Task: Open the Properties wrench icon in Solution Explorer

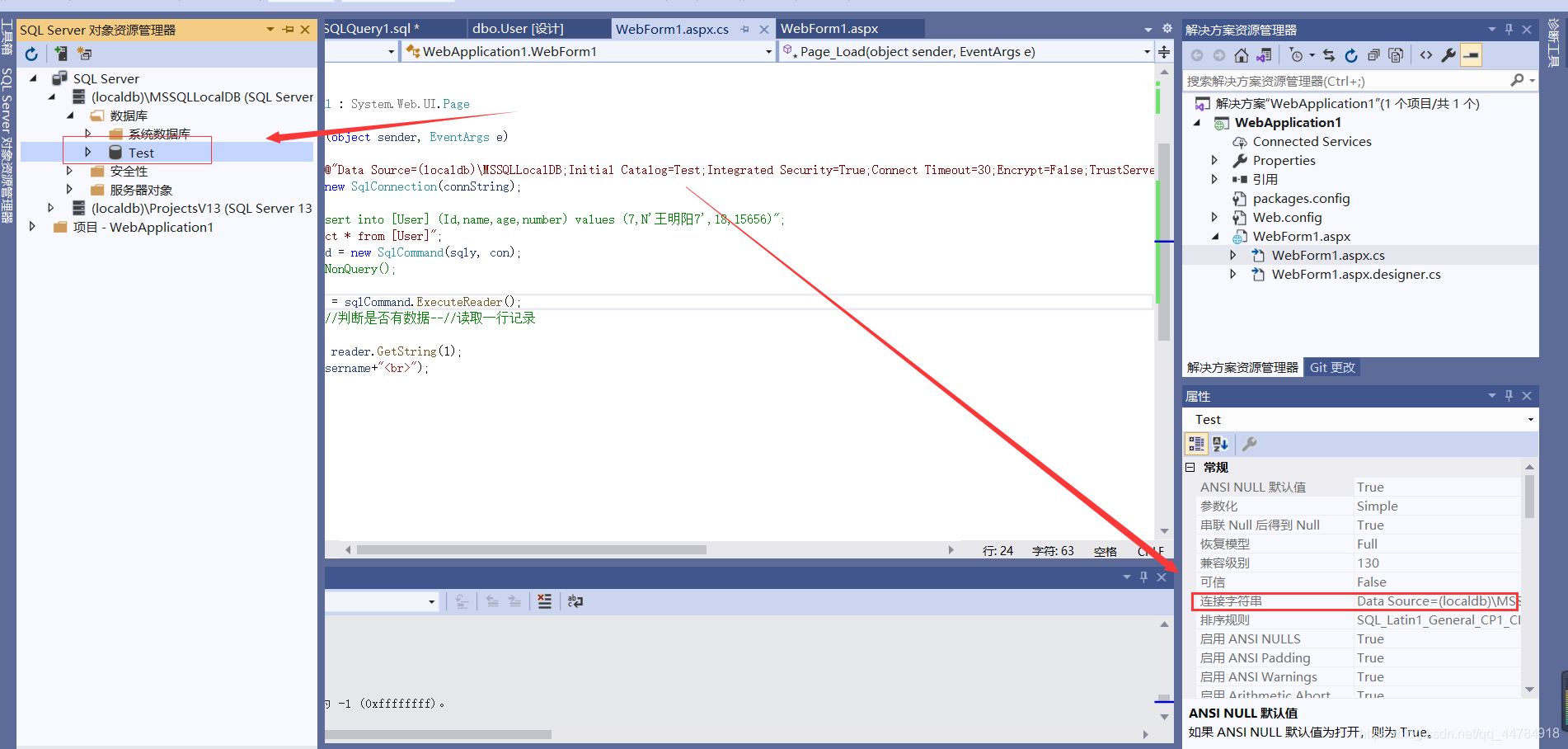Action: pyautogui.click(x=1448, y=54)
